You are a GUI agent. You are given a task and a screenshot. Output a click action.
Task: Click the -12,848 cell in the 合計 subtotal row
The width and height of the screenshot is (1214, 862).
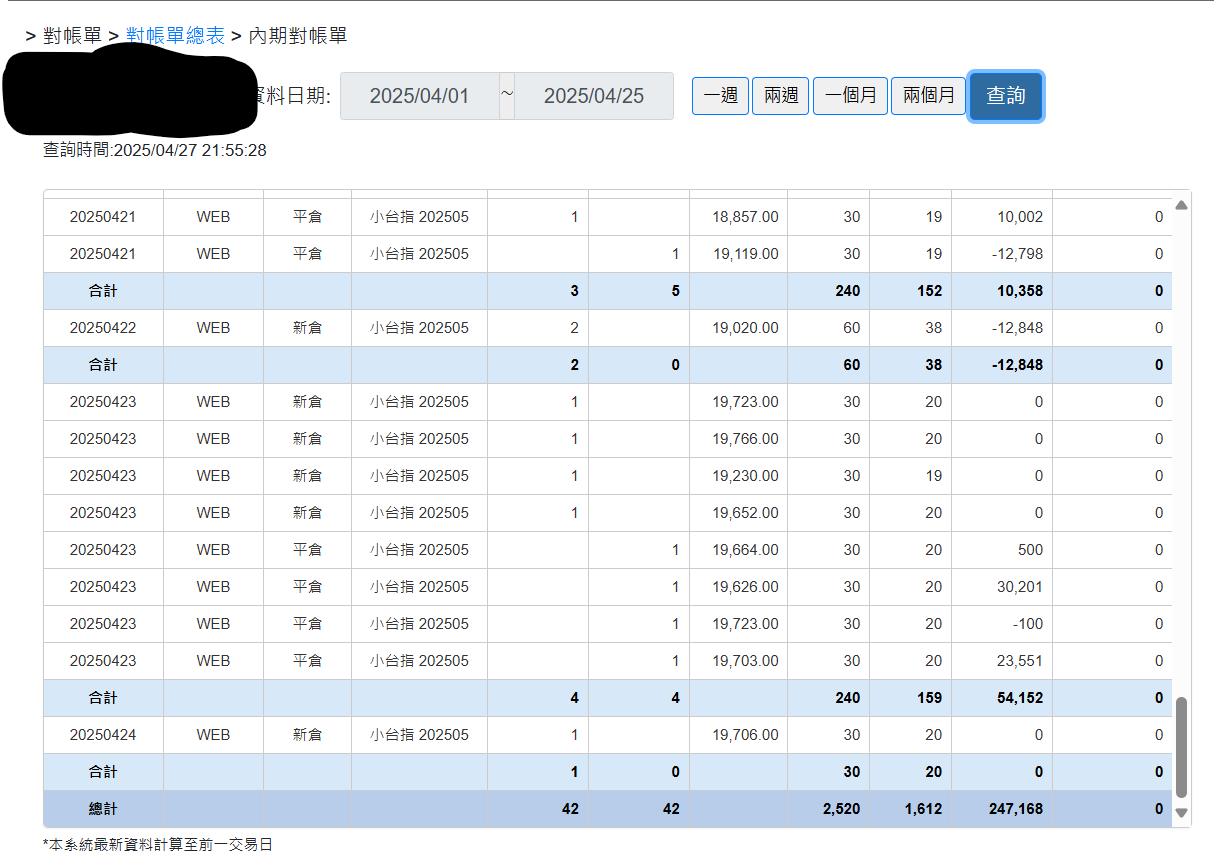1002,365
